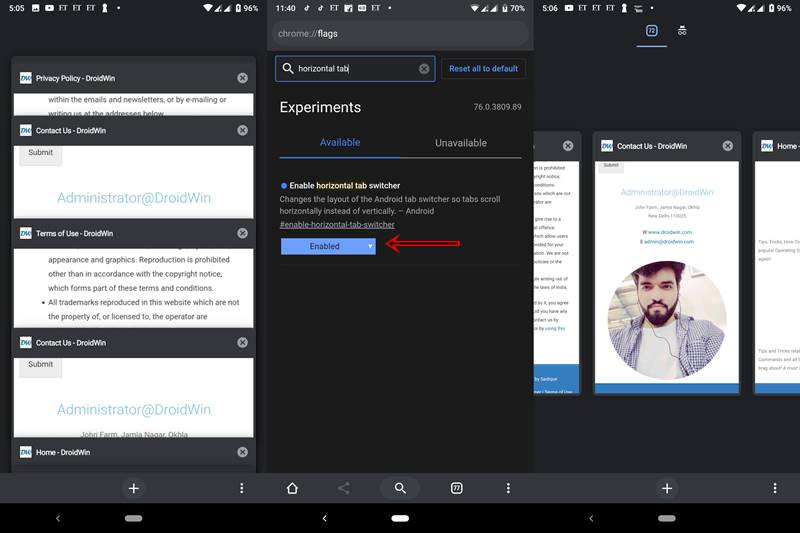Close the Terms of Use - DroidWin tab
The image size is (800, 533).
coord(242,233)
